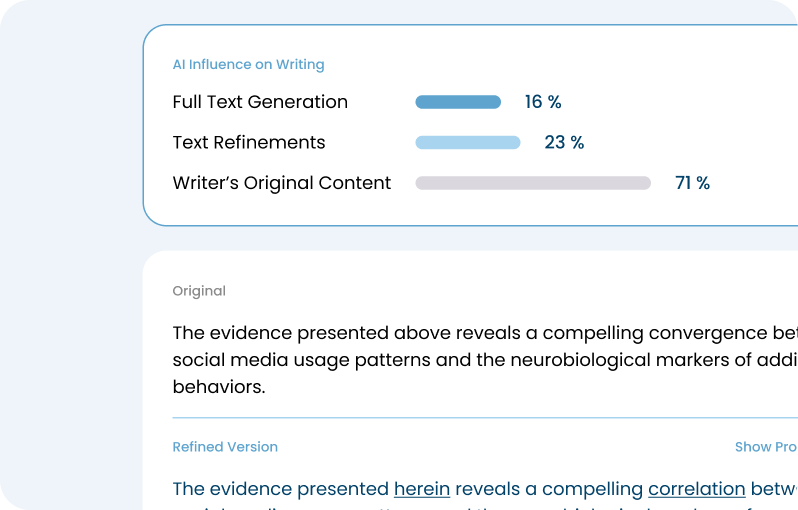
Task: Click the refined sentence starting The evidence
Action: (x=485, y=489)
